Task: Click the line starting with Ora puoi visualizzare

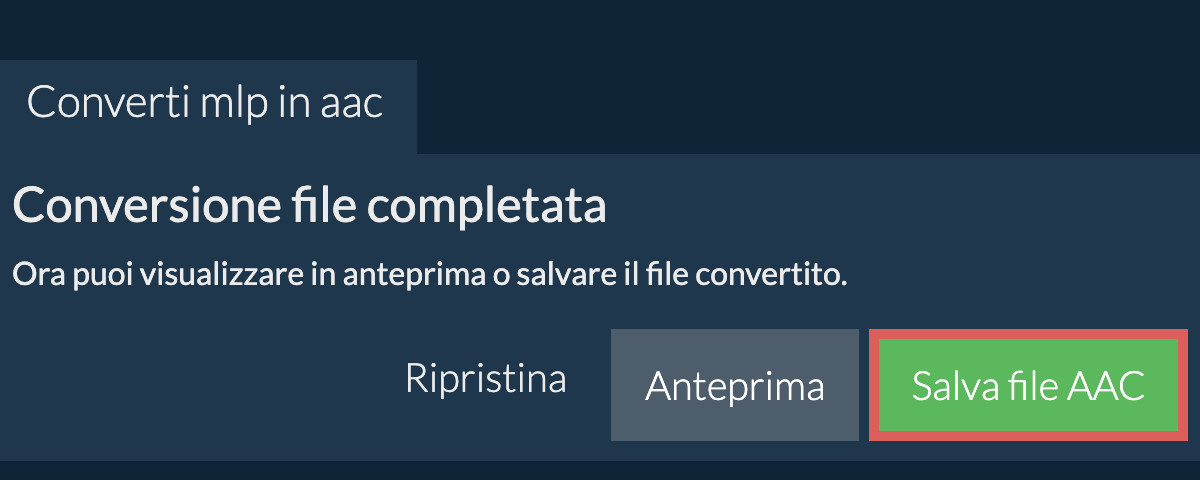Action: click(x=429, y=273)
